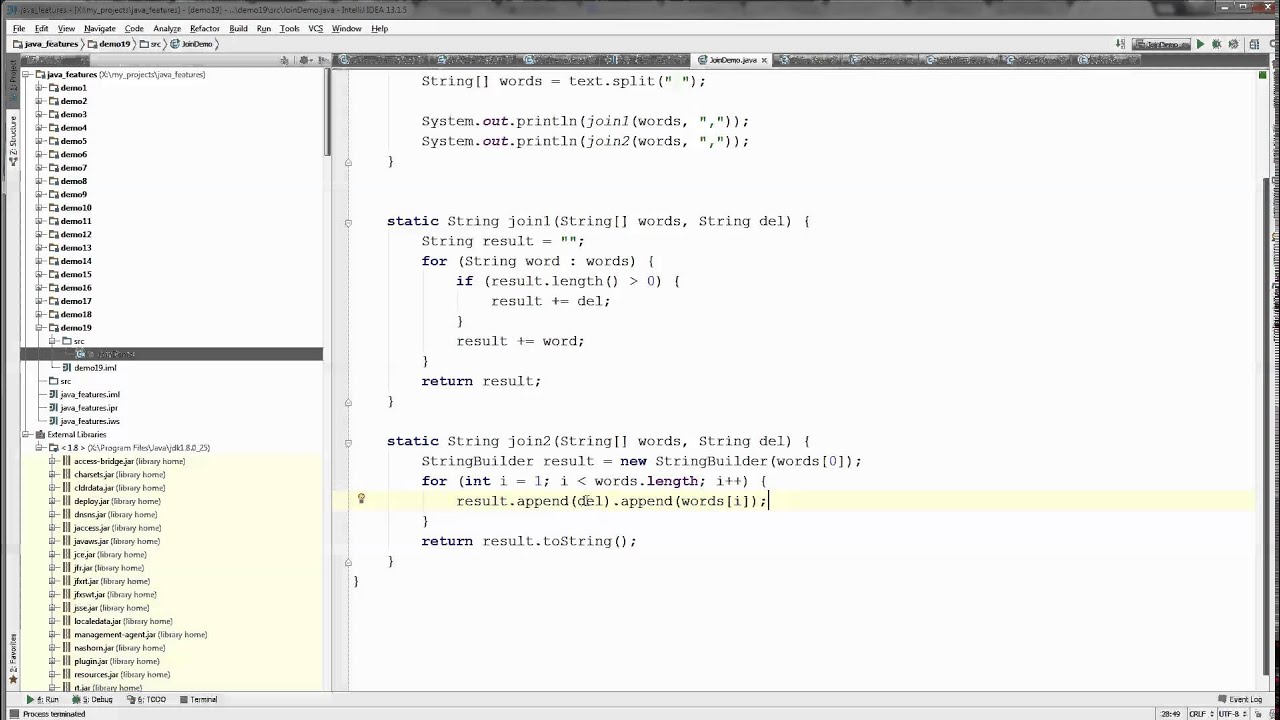Select localedata.jar library entry
Screen dimensions: 1280x720
click(117, 621)
